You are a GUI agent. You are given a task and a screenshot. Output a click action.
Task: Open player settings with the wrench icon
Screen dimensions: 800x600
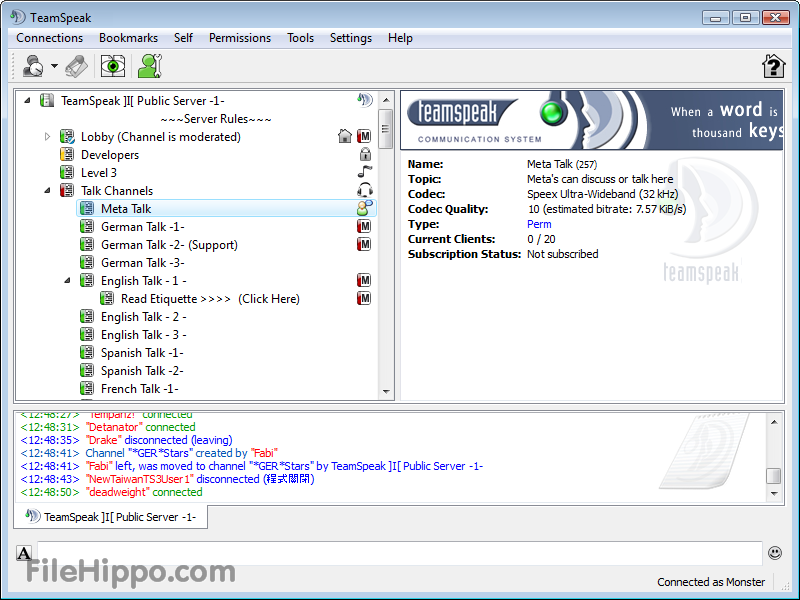tap(148, 66)
